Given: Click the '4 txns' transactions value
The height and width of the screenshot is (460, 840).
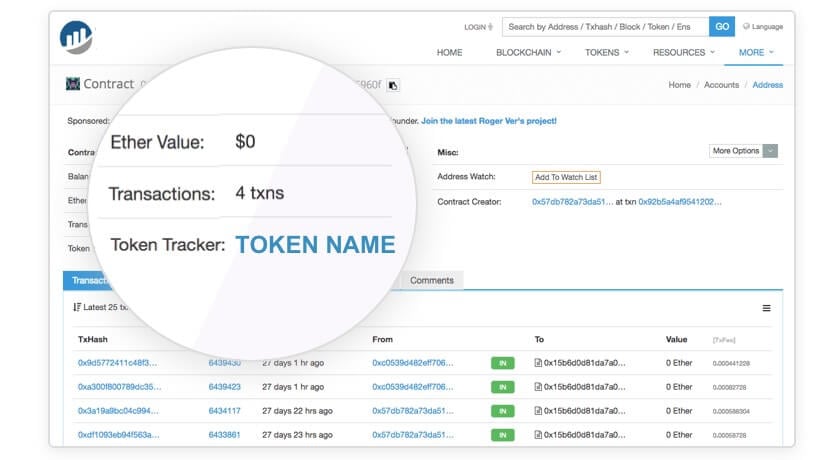Looking at the screenshot, I should point(260,193).
